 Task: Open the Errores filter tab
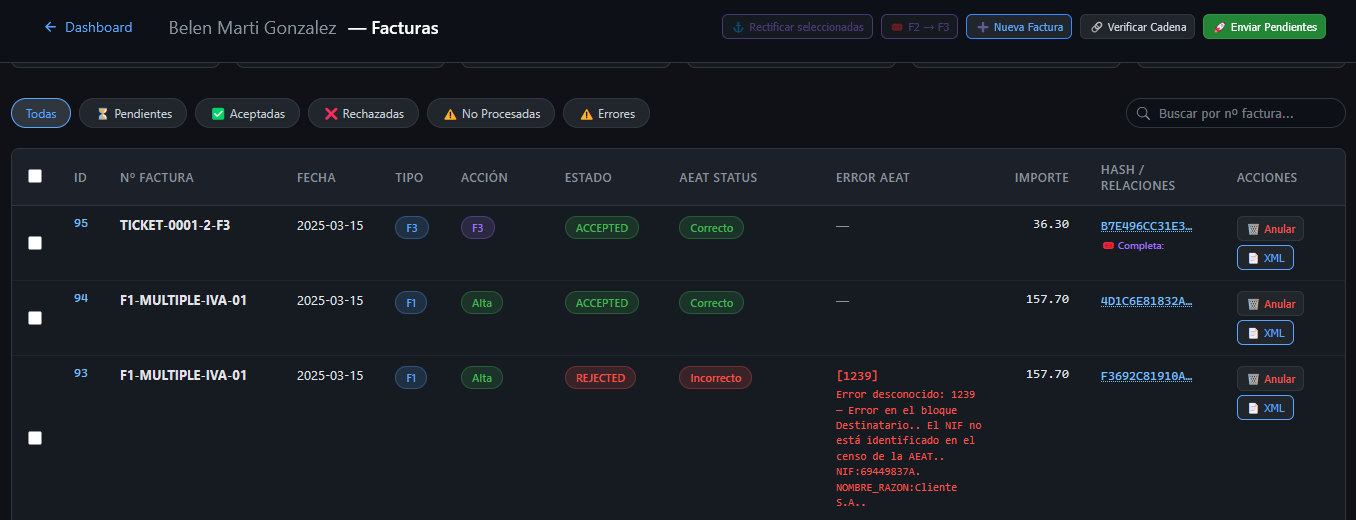[x=606, y=114]
